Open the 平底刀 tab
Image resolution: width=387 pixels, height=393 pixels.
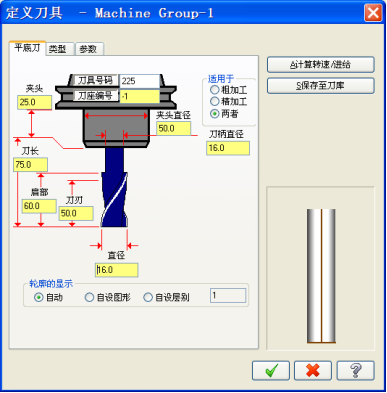coord(27,48)
